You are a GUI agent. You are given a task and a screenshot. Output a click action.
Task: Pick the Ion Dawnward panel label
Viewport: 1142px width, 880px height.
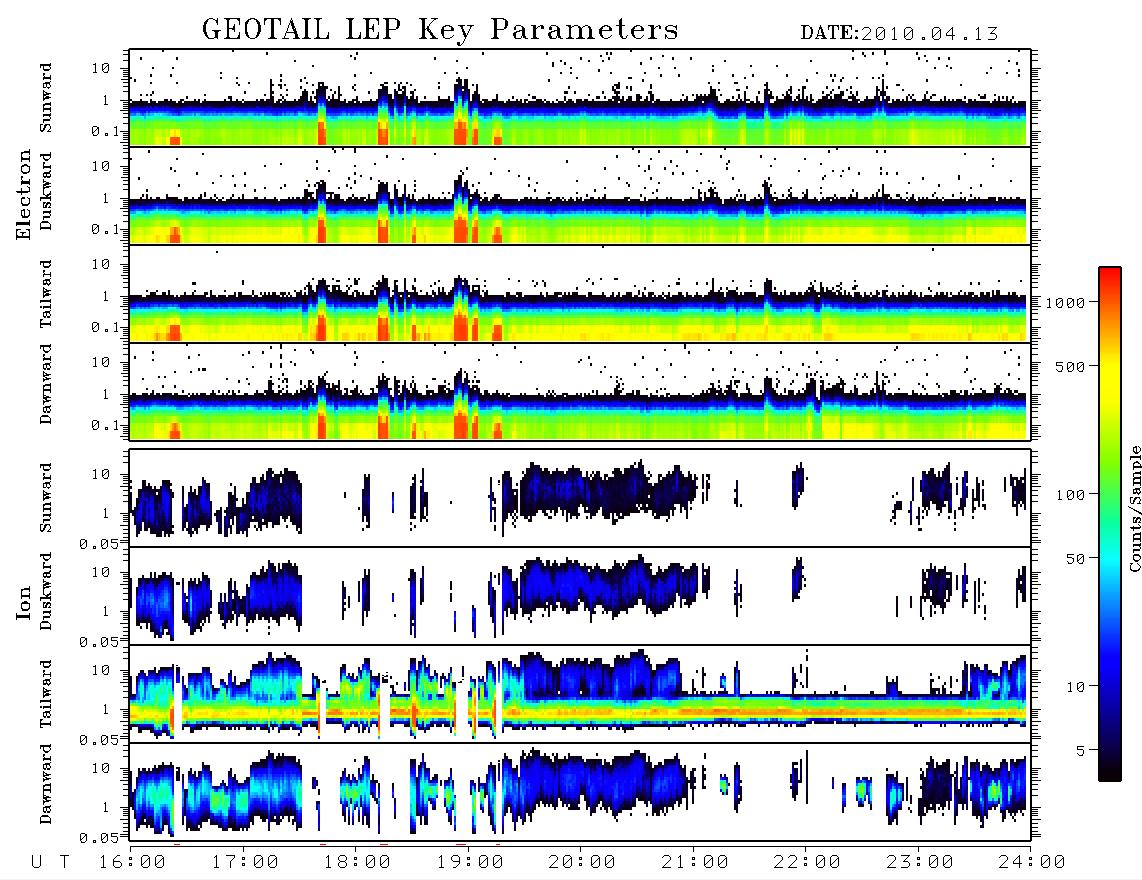coord(46,784)
